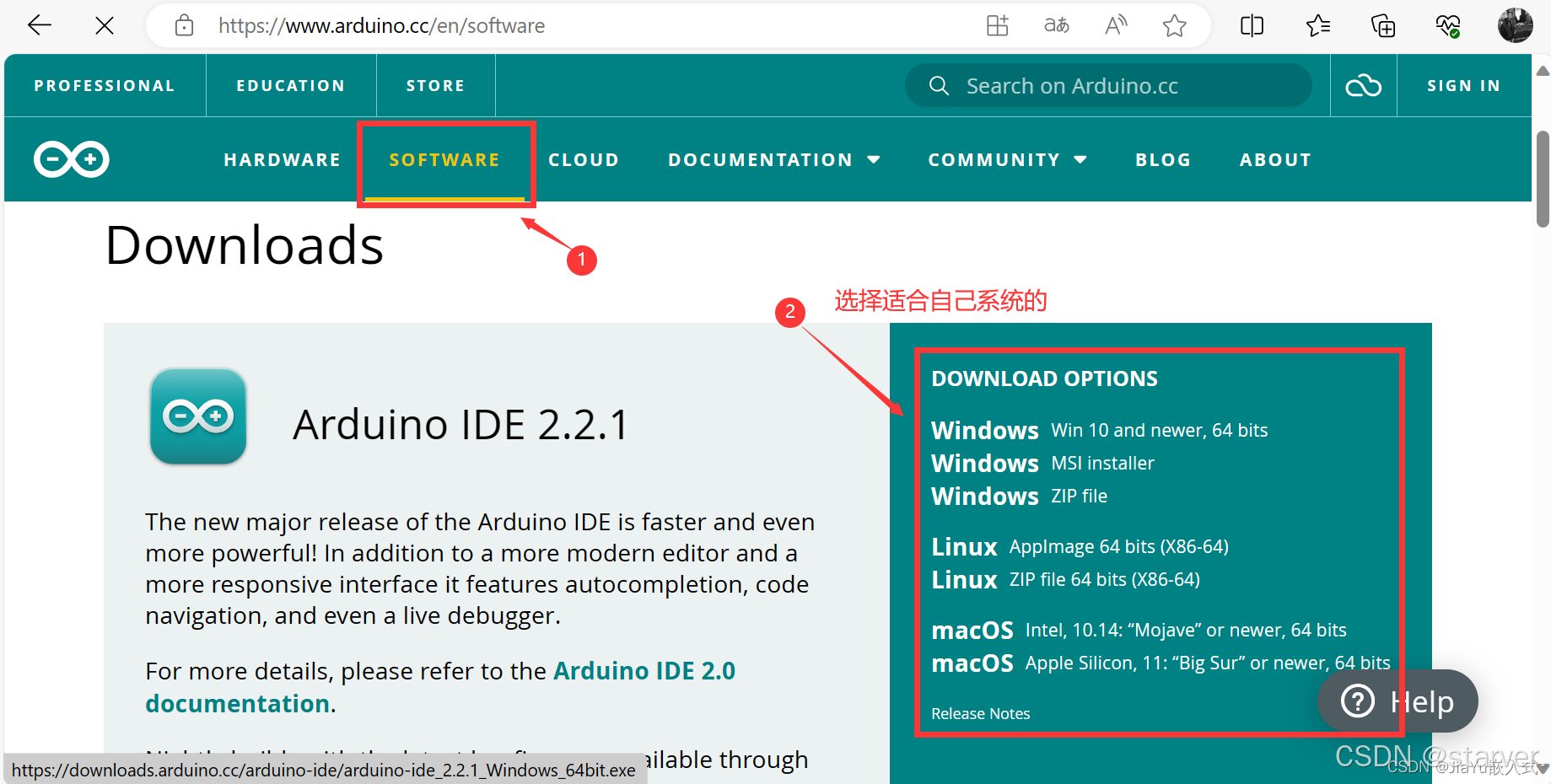This screenshot has width=1551, height=784.
Task: View site information lock icon
Action: (x=184, y=26)
